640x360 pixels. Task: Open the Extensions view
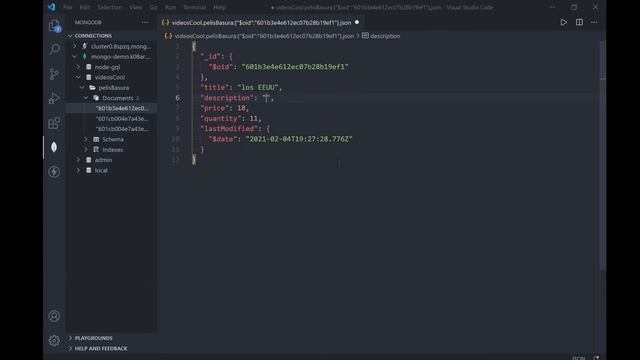point(54,123)
